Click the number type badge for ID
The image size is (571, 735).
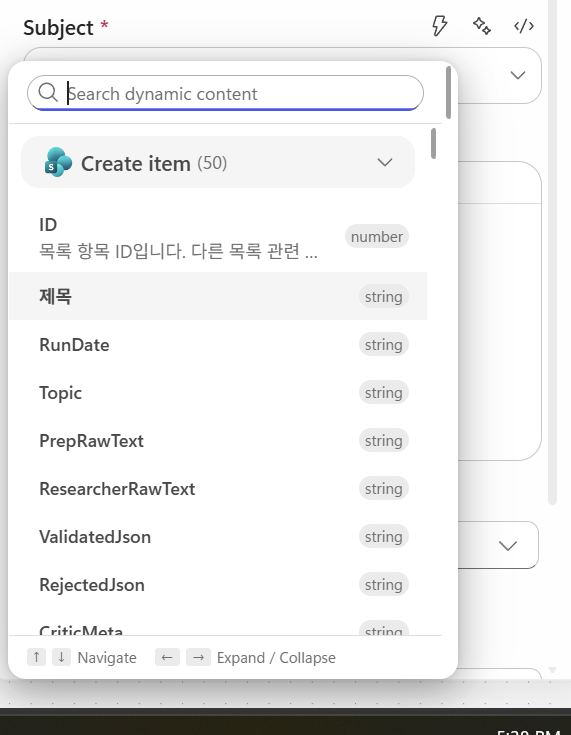[377, 236]
